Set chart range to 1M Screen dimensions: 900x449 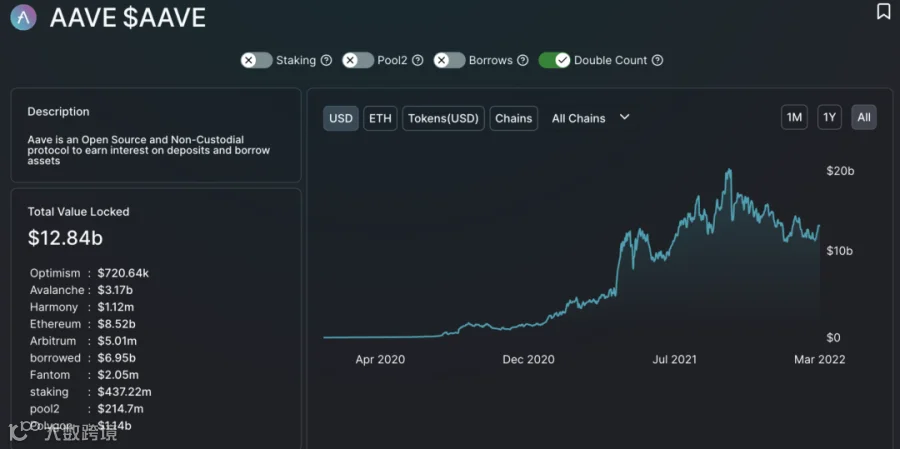click(x=794, y=118)
